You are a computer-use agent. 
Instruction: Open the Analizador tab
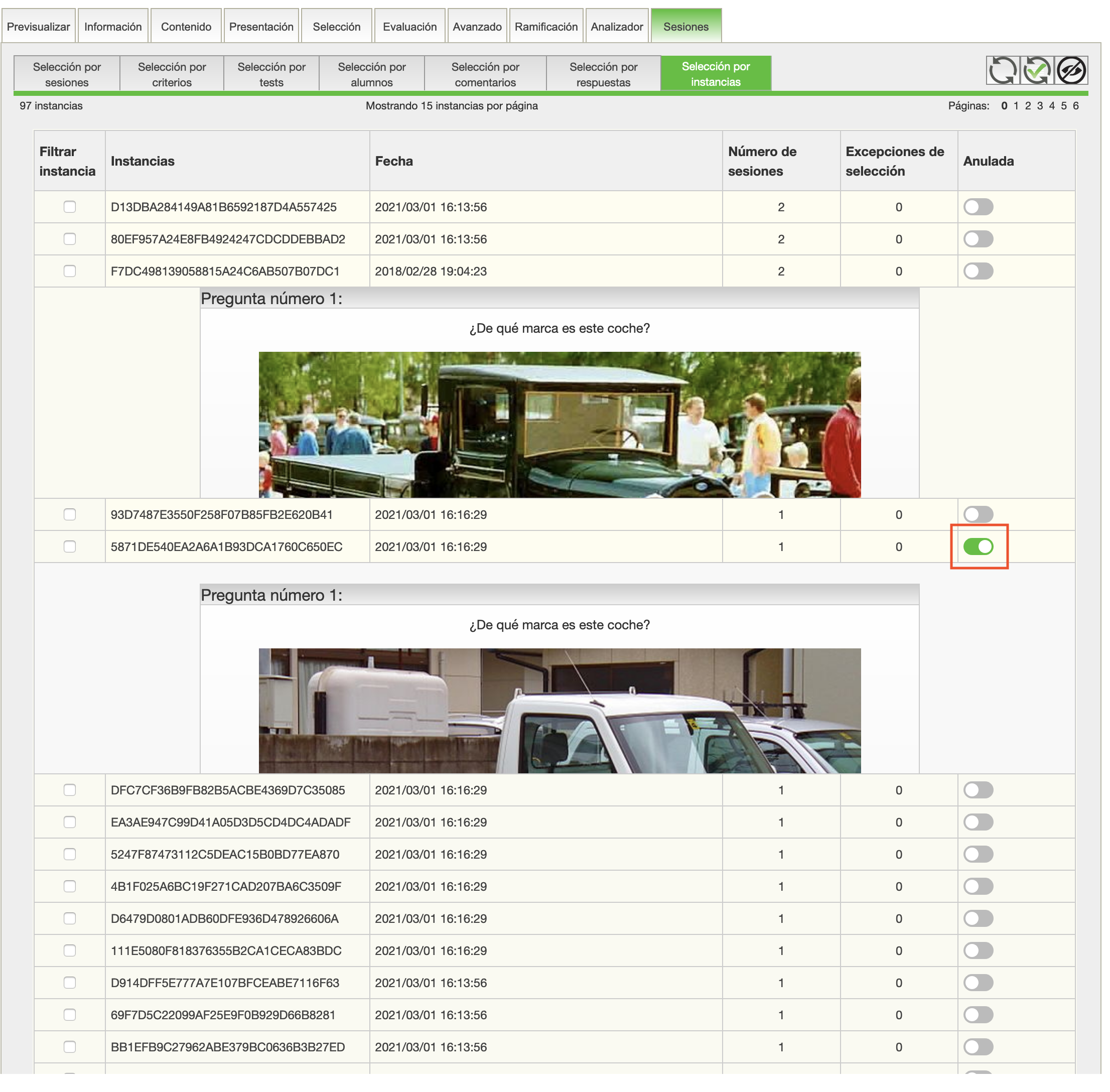pyautogui.click(x=616, y=27)
